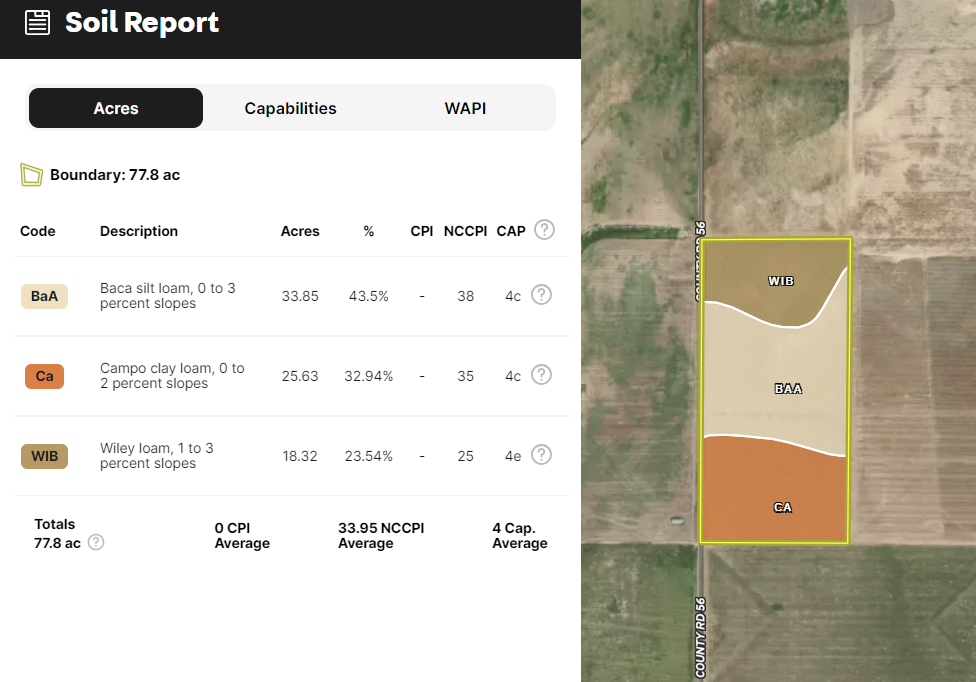The width and height of the screenshot is (976, 682).
Task: Select the WIB zone on map
Action: click(x=780, y=281)
